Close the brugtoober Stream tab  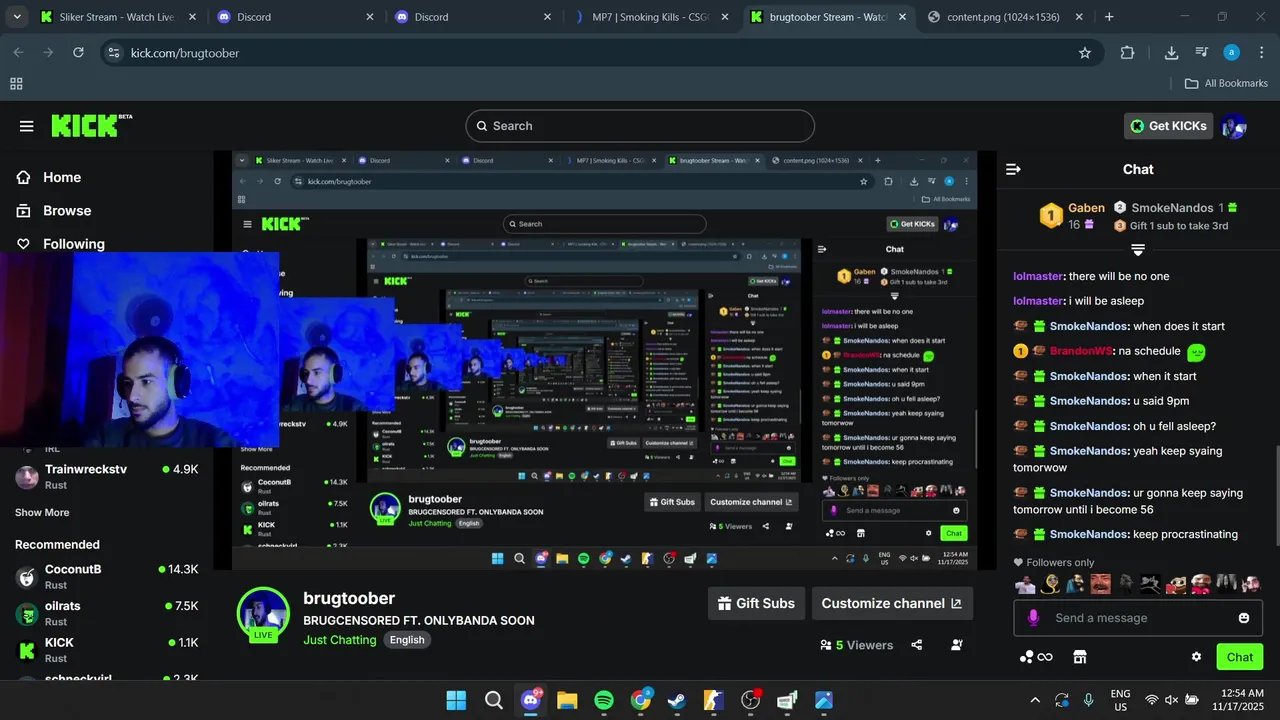coord(902,17)
